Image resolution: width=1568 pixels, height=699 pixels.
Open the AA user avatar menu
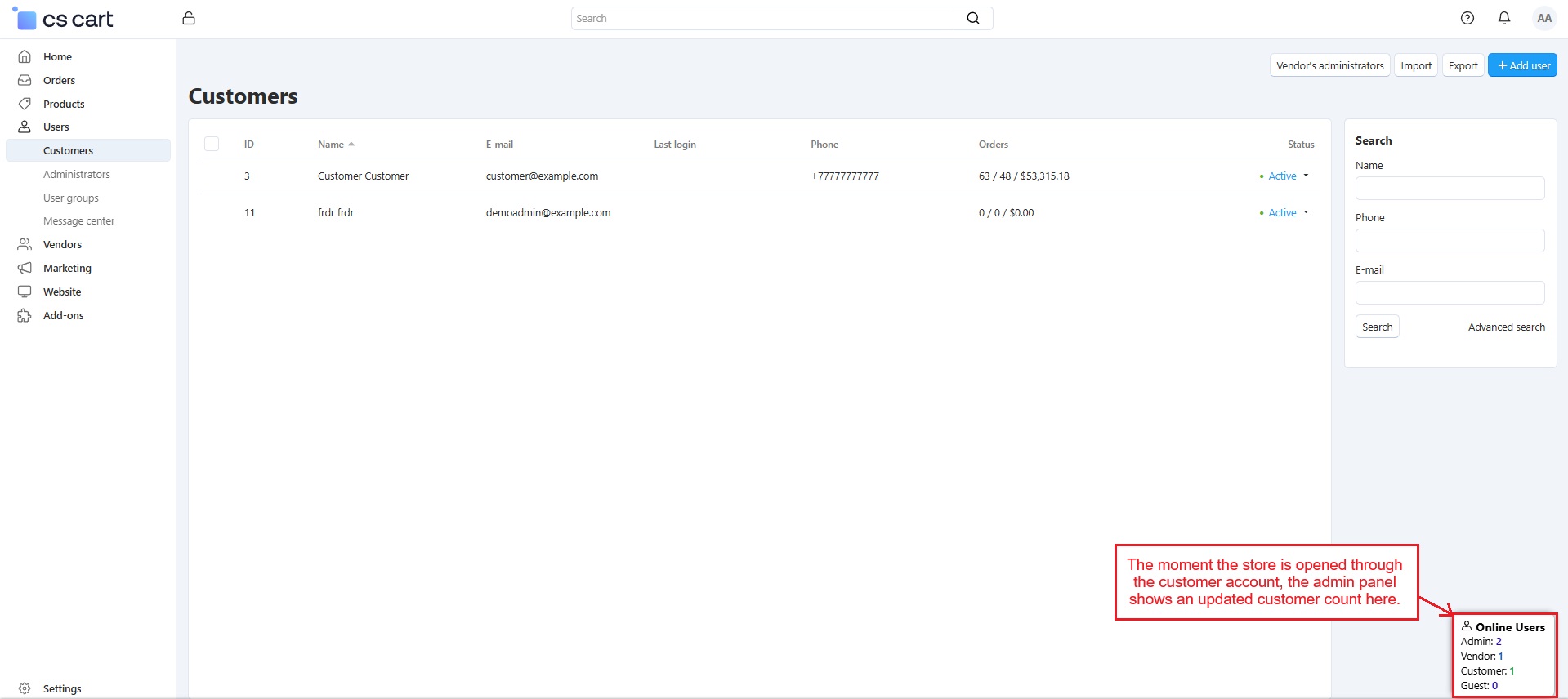1543,18
